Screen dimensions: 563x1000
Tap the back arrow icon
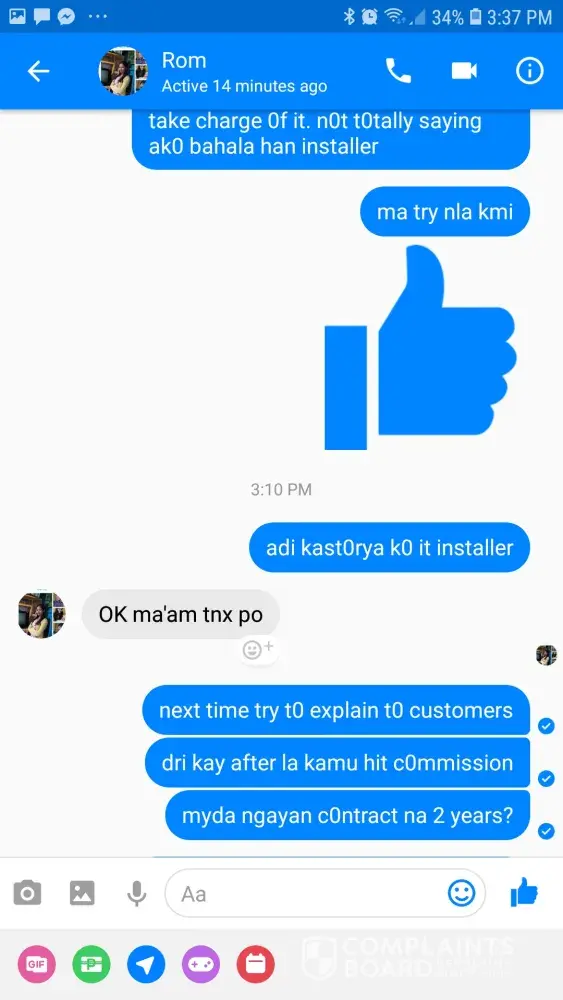click(x=38, y=71)
